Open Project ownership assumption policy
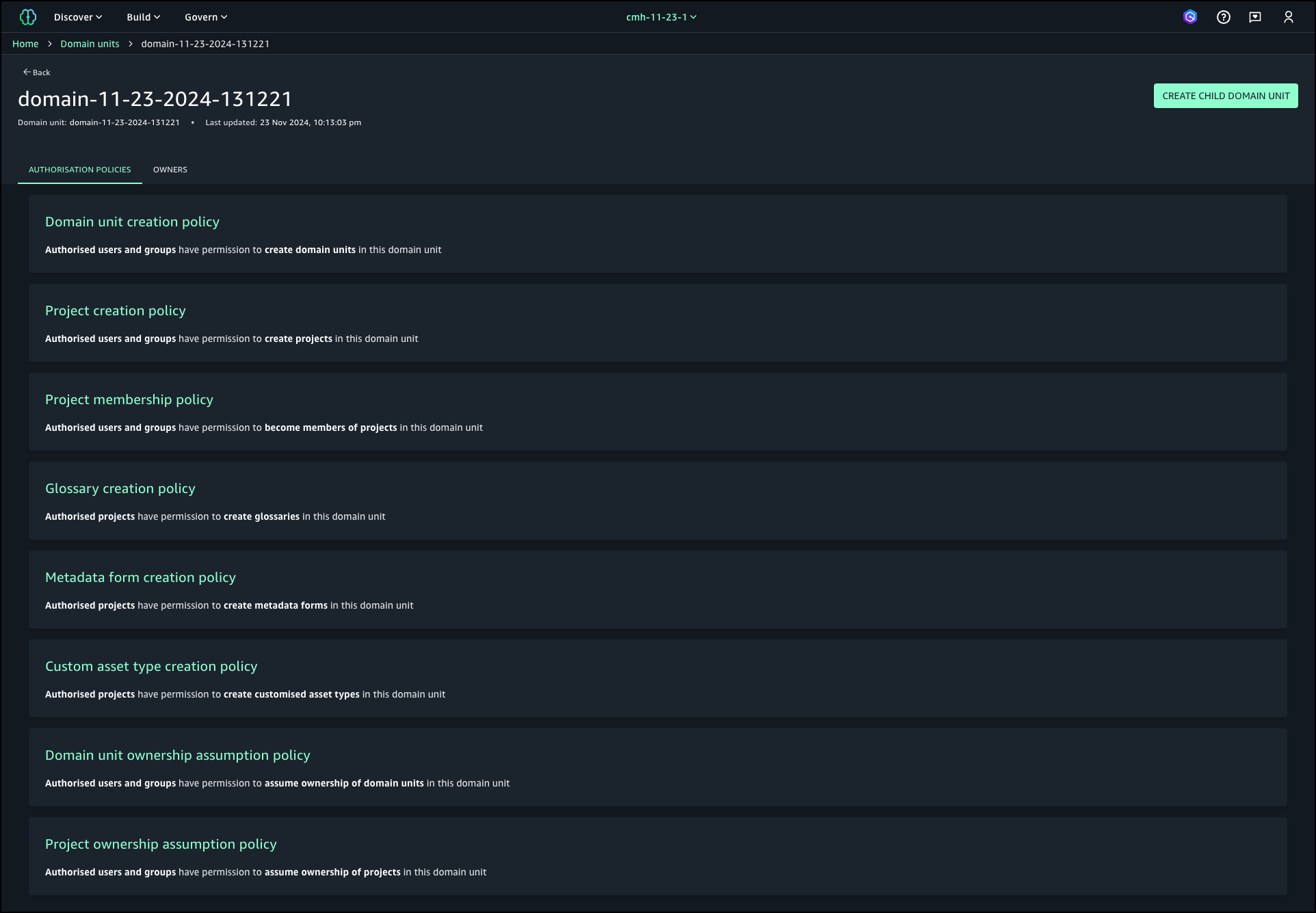1316x913 pixels. tap(161, 844)
